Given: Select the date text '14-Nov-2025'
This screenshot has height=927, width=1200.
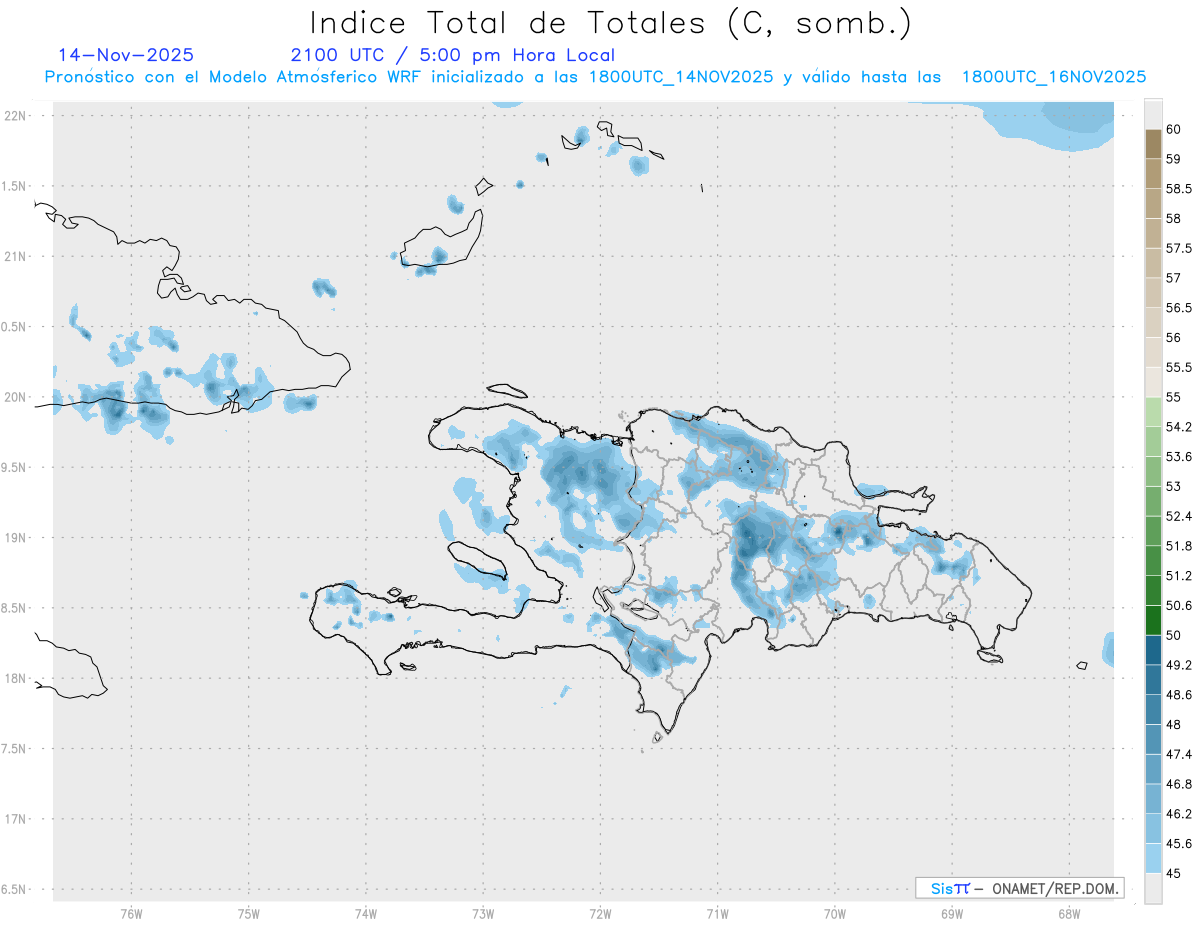Looking at the screenshot, I should 126,55.
